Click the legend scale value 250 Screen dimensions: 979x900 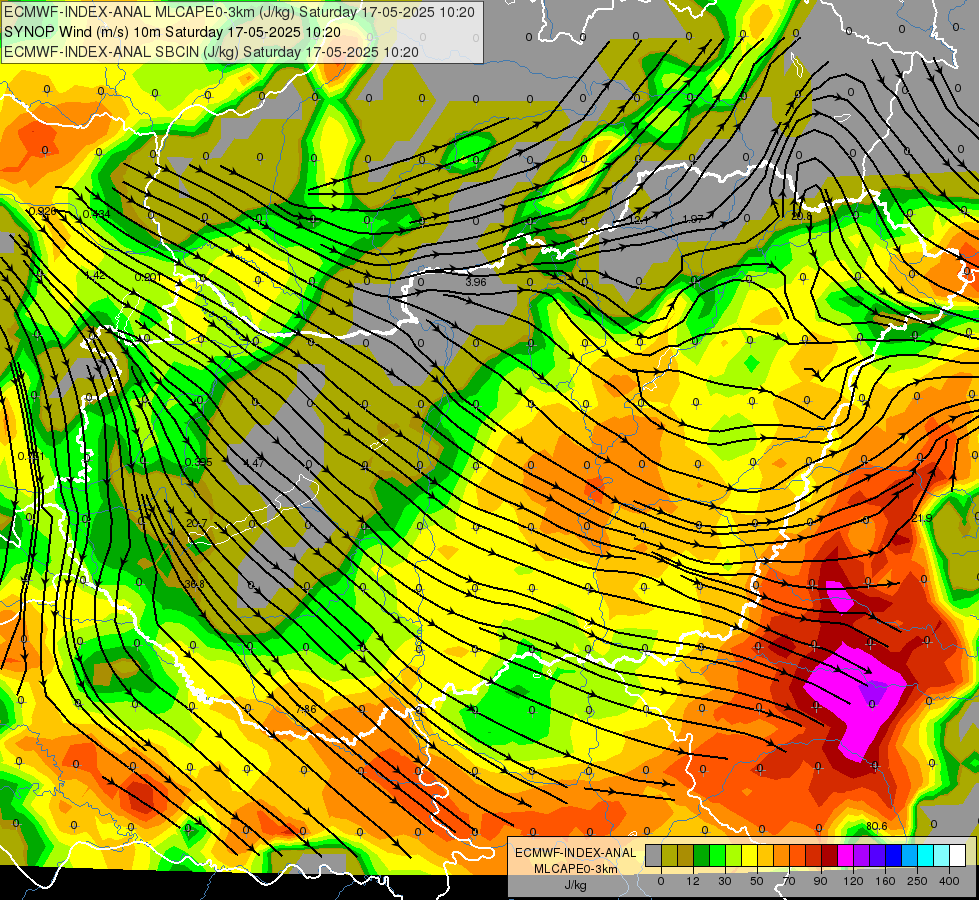[x=917, y=881]
